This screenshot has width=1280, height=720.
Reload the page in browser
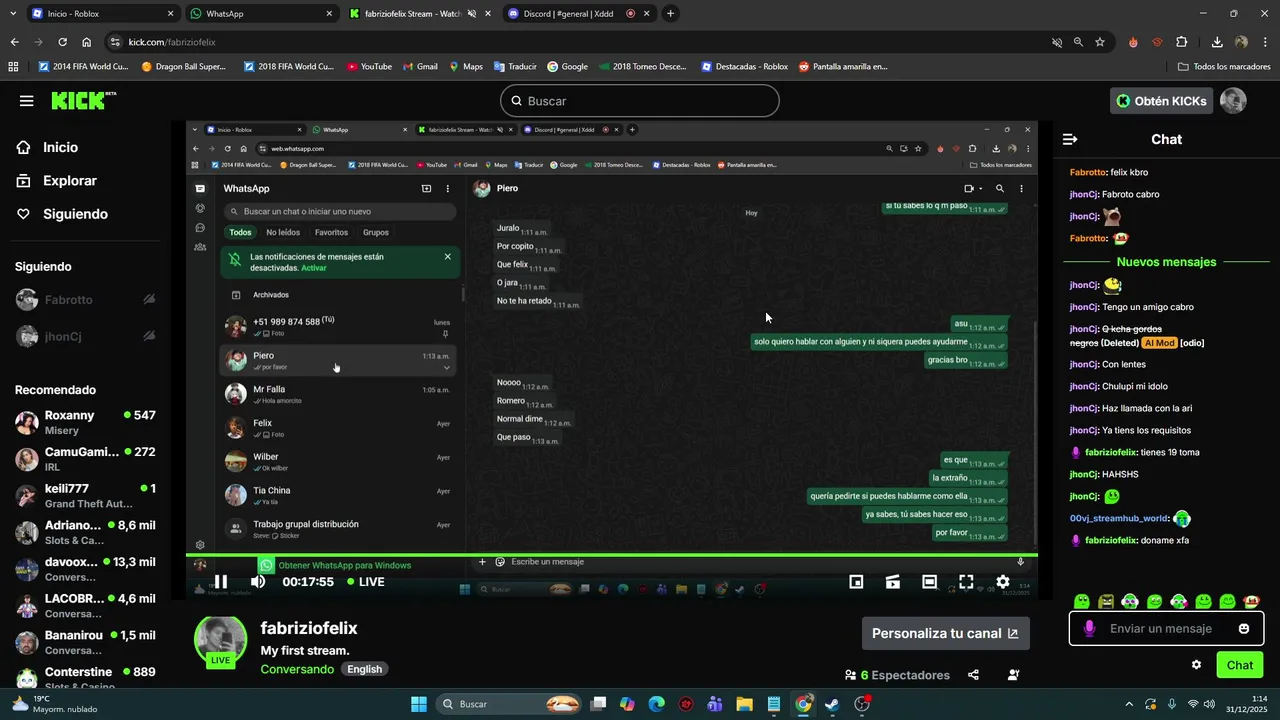(x=62, y=42)
